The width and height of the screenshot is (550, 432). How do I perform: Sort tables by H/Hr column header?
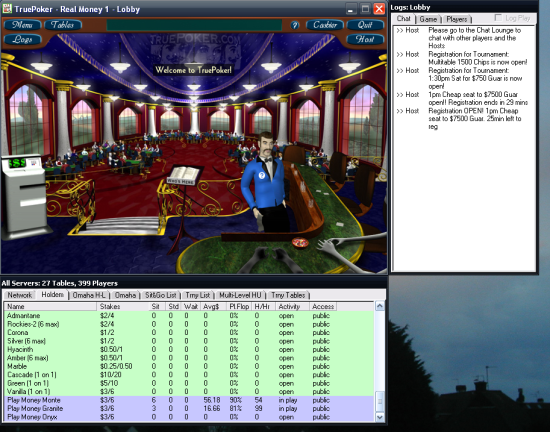(262, 306)
